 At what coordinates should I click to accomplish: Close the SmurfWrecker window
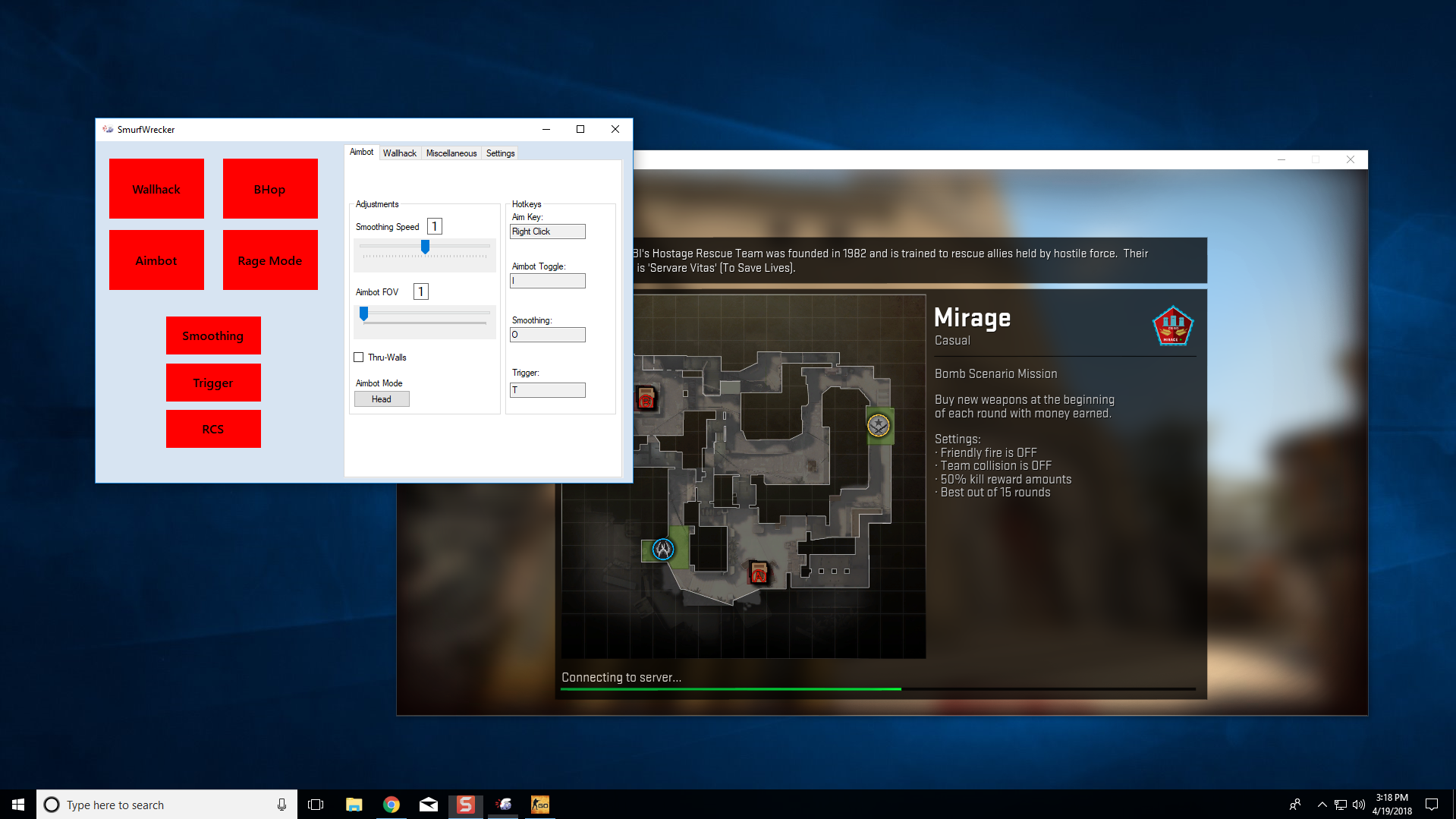pos(615,130)
